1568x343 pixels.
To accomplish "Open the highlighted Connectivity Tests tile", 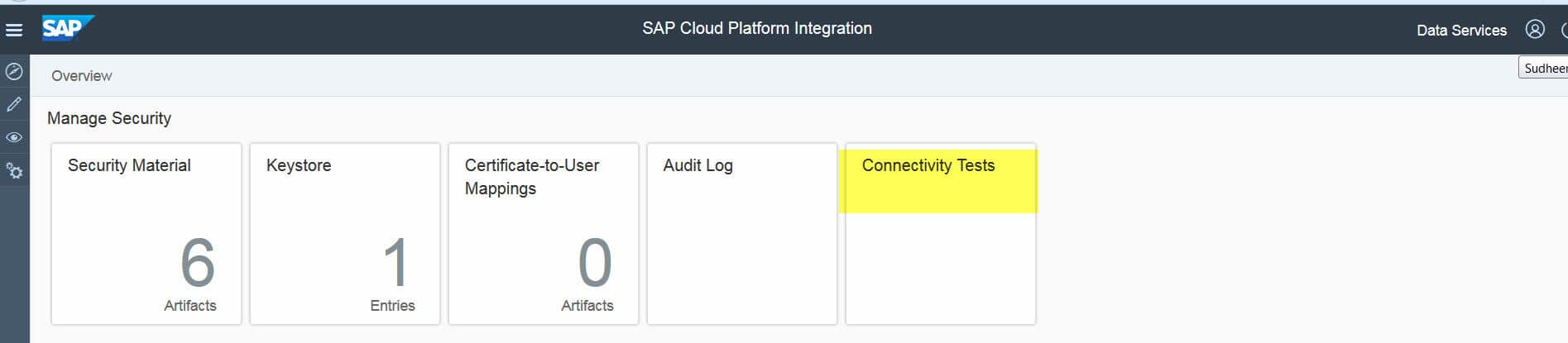I will [941, 233].
